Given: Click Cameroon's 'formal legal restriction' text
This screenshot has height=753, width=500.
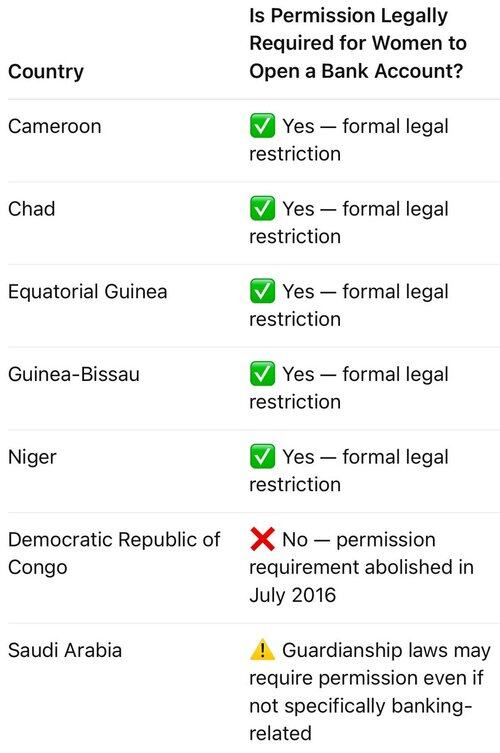Looking at the screenshot, I should (349, 140).
